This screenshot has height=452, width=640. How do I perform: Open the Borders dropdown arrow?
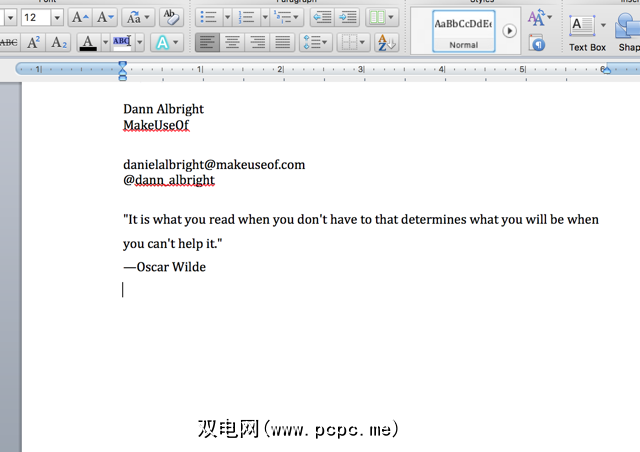[x=363, y=42]
